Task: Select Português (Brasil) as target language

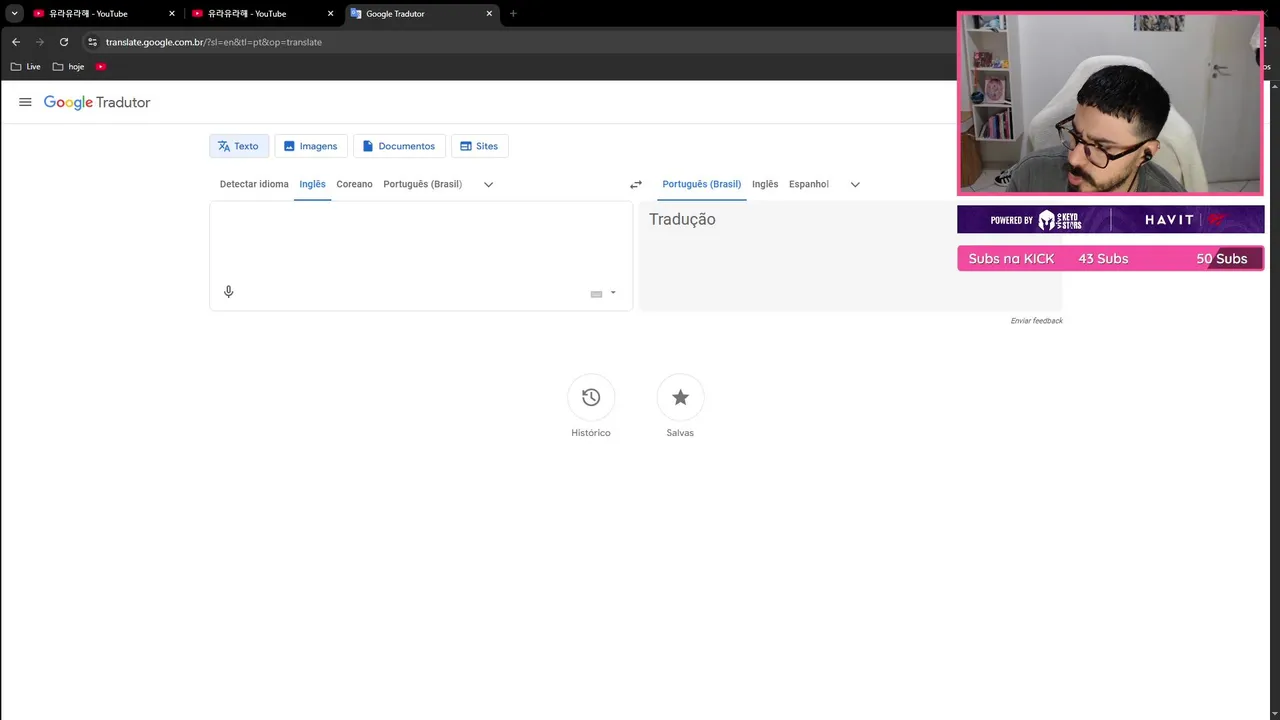Action: pos(701,184)
